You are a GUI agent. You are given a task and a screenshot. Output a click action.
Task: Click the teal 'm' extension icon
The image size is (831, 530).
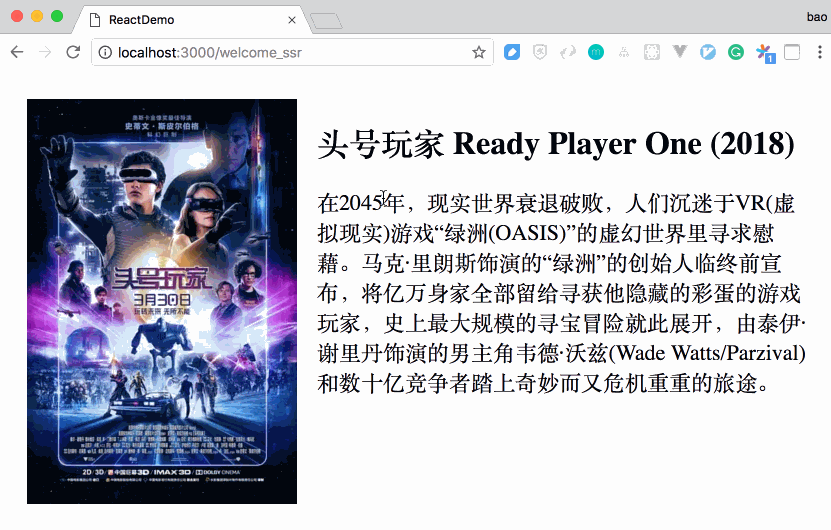click(x=596, y=52)
